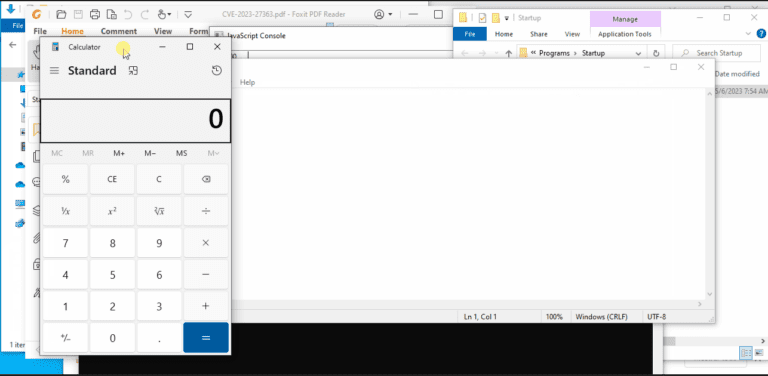
Task: Click the percent key in Calculator
Action: tap(65, 179)
